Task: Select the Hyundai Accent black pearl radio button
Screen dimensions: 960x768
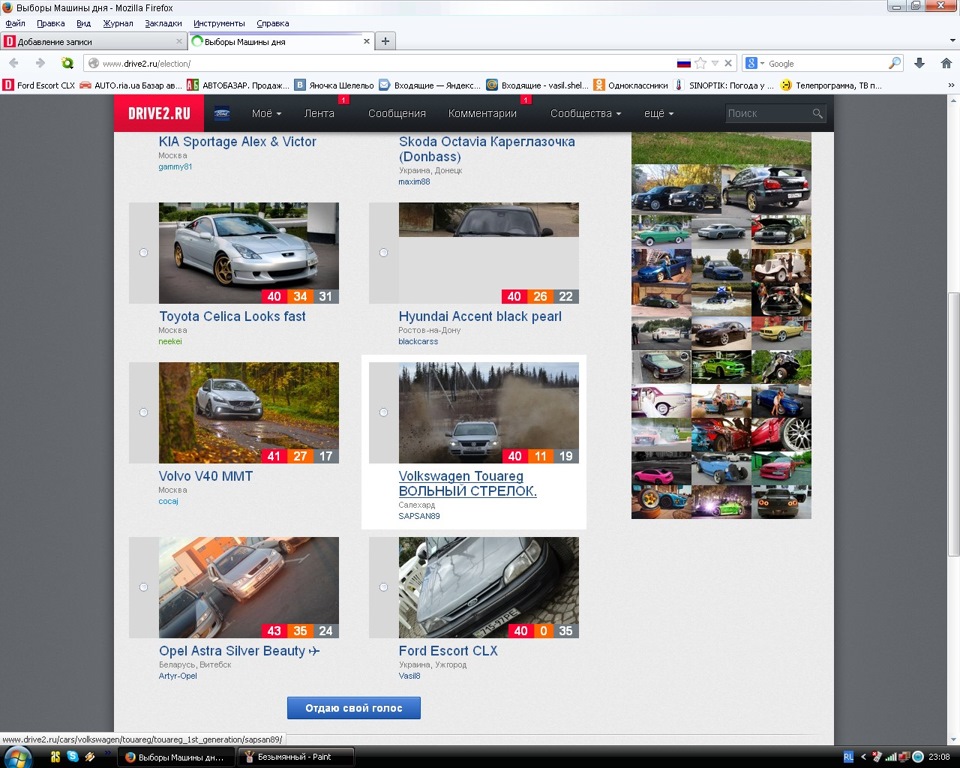Action: (x=383, y=252)
